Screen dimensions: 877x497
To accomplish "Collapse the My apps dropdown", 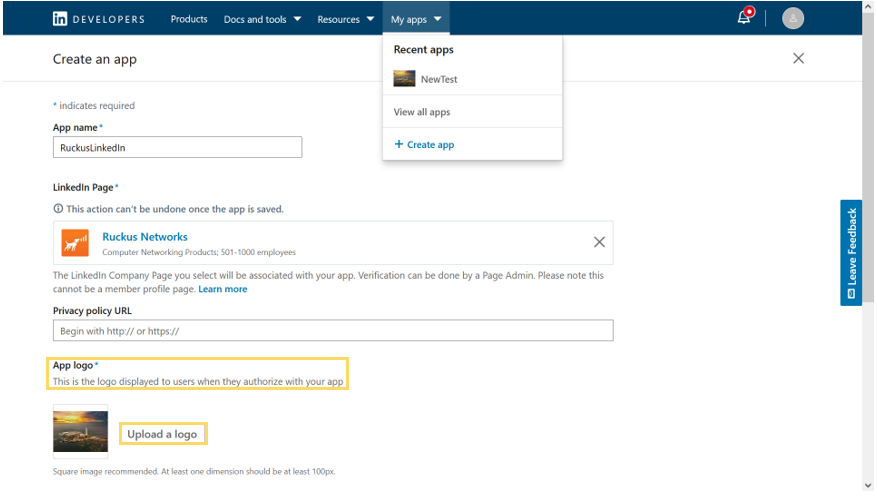I will pos(416,19).
